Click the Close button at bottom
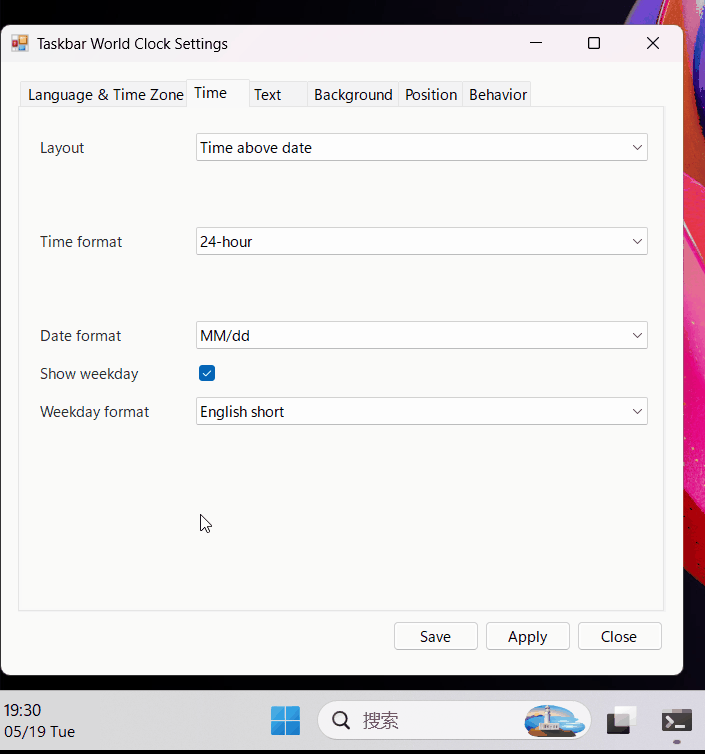This screenshot has width=705, height=754. tap(619, 636)
